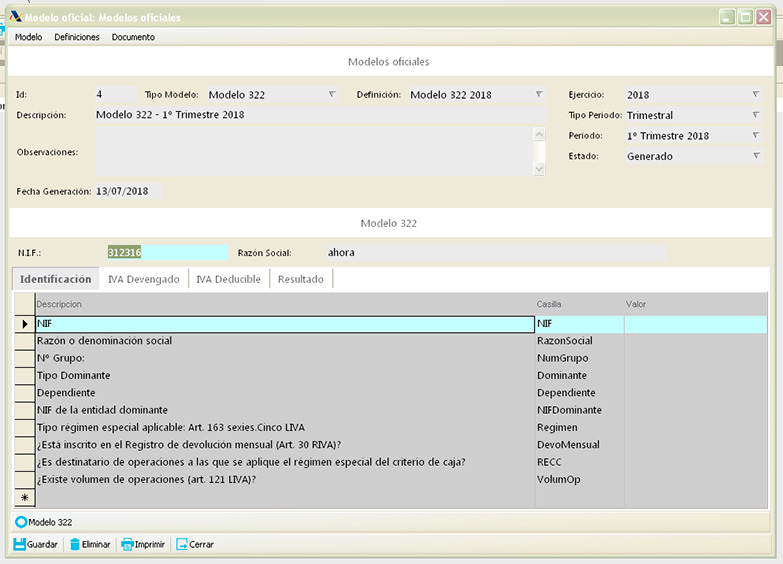Open the Modelo menu
This screenshot has height=564, width=783.
pos(28,37)
